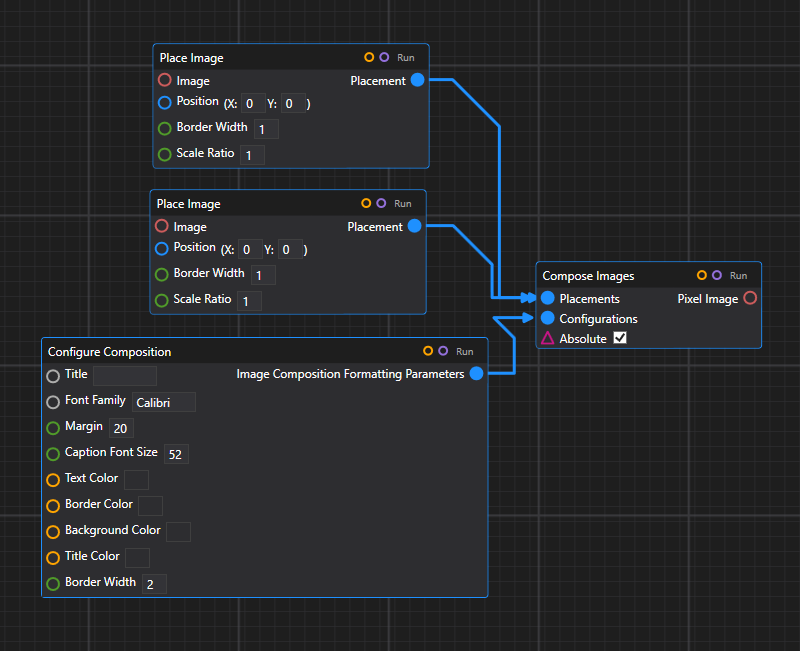Run the Configure Composition node
The width and height of the screenshot is (800, 651).
(464, 352)
